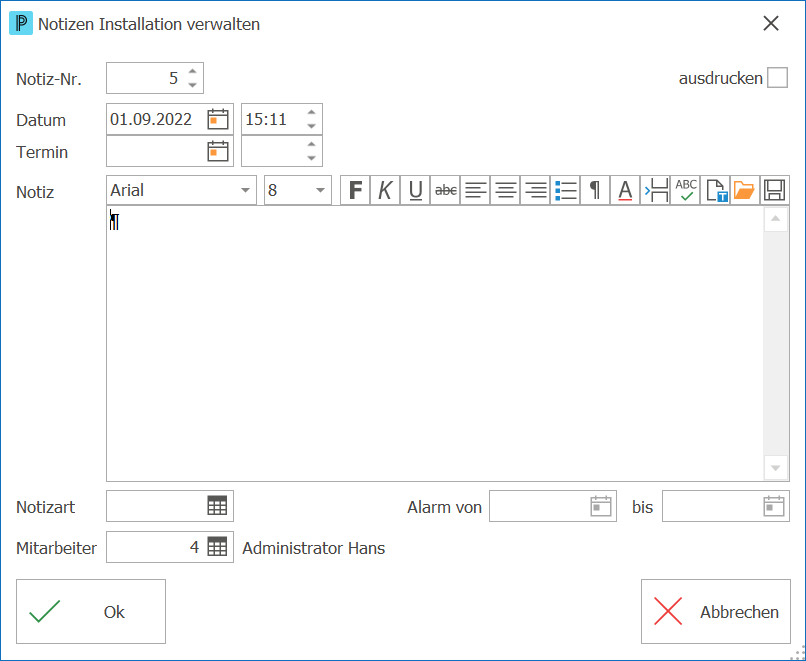Close the Notizen Installation verwalten dialog

771,23
